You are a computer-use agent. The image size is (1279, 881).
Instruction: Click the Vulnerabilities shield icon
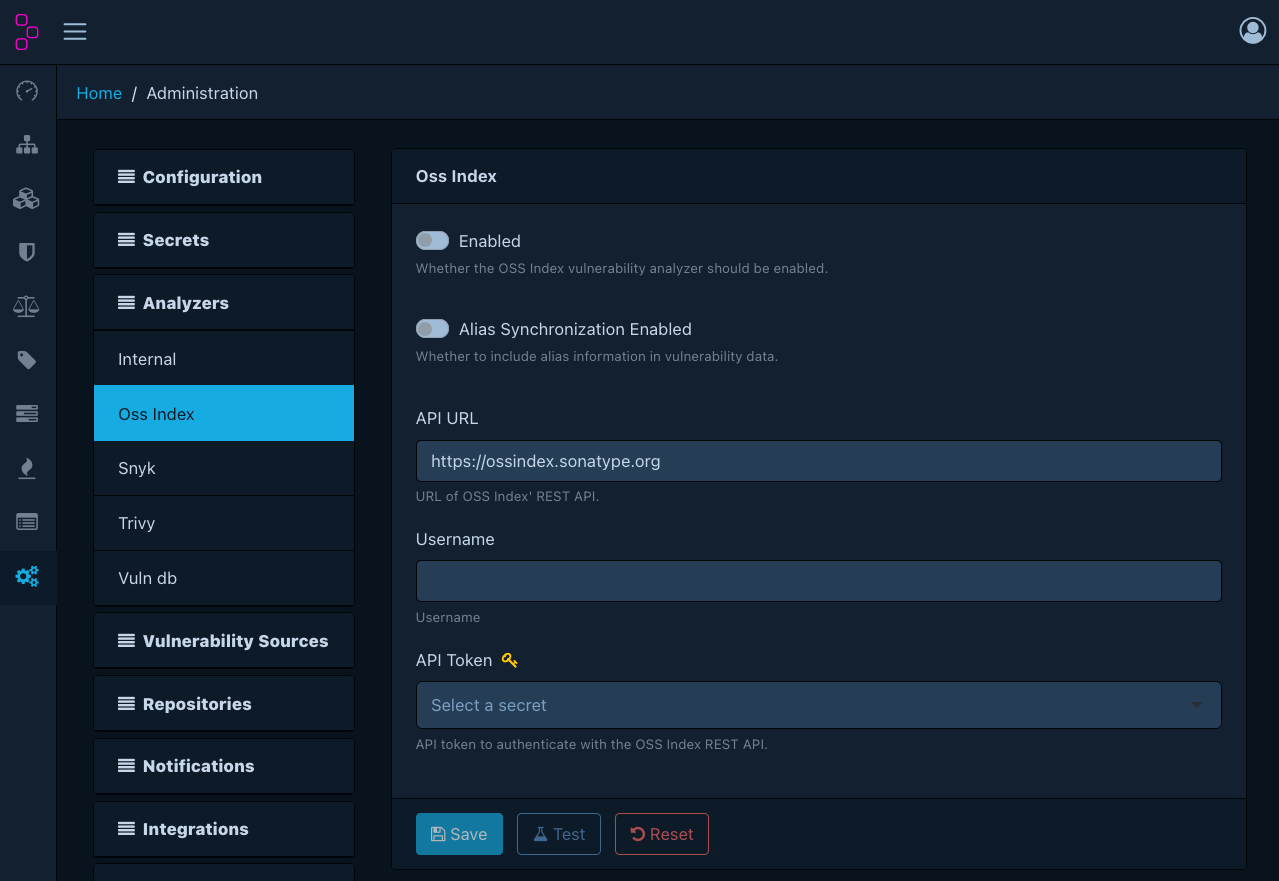click(26, 252)
